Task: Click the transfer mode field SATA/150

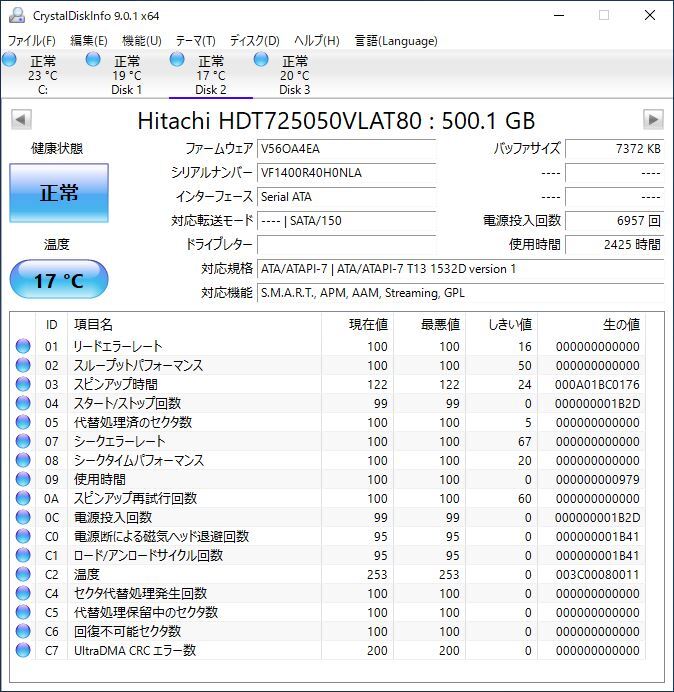Action: pos(346,220)
